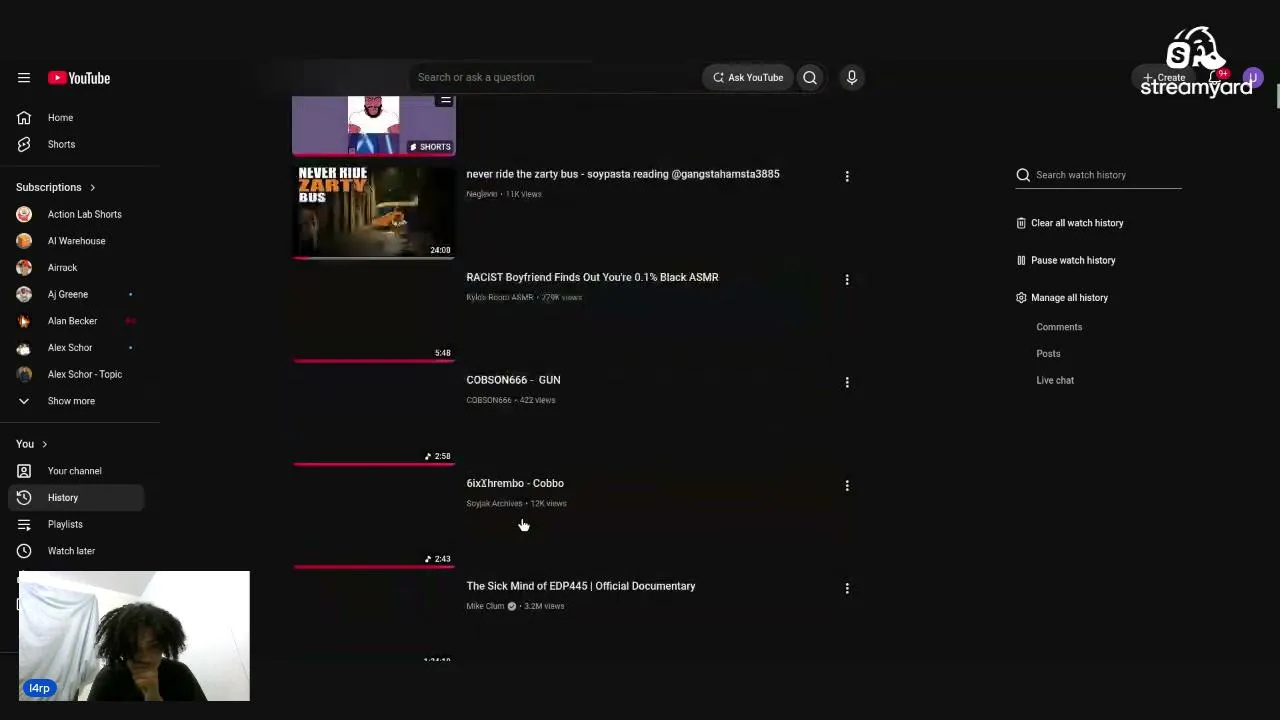Open options for EDP445 documentary
Viewport: 1280px width, 720px height.
coord(847,588)
